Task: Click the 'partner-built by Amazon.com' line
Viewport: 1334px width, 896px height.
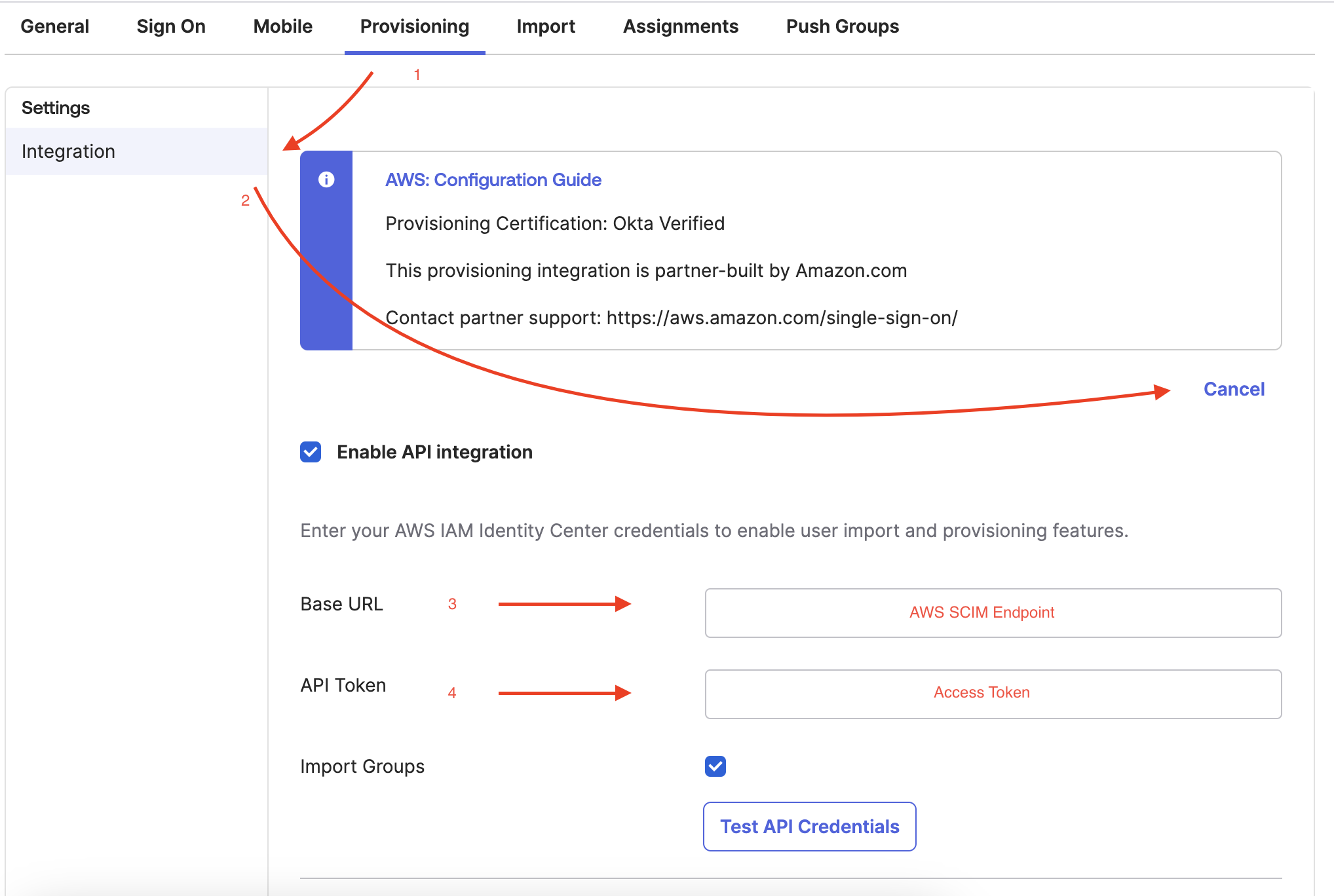Action: tap(646, 271)
